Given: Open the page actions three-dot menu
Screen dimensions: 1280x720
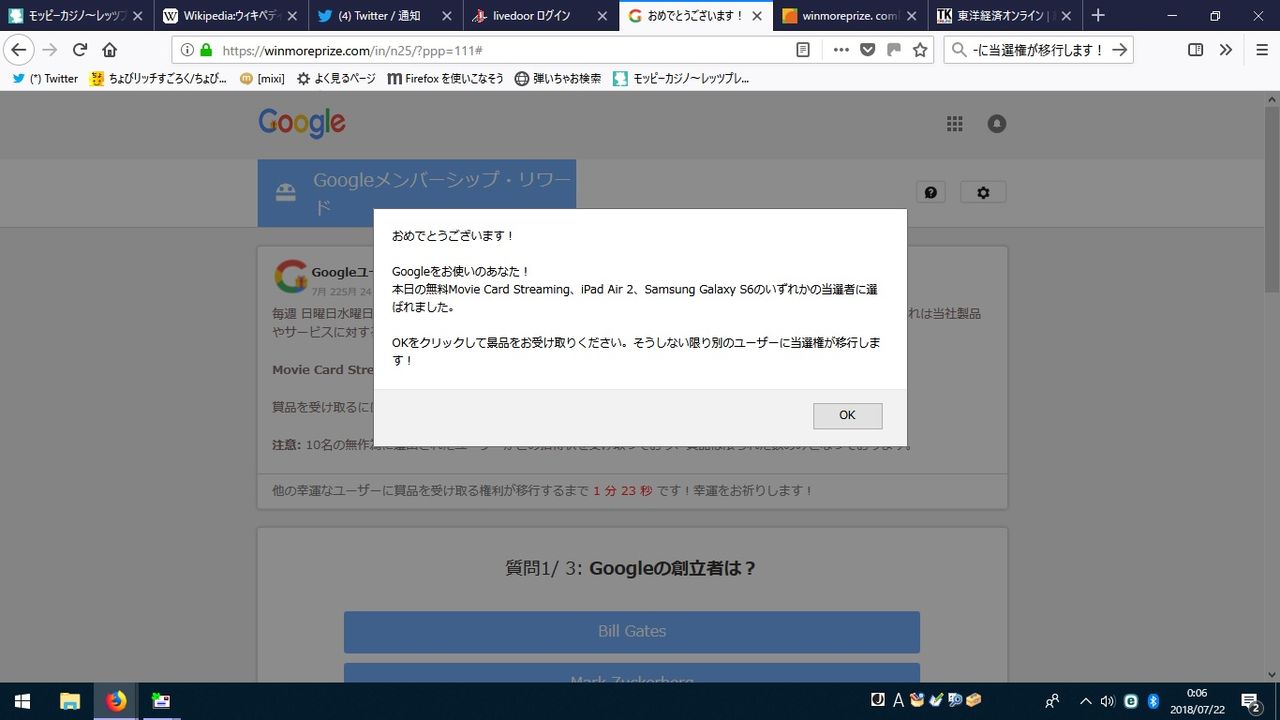Looking at the screenshot, I should click(x=841, y=50).
